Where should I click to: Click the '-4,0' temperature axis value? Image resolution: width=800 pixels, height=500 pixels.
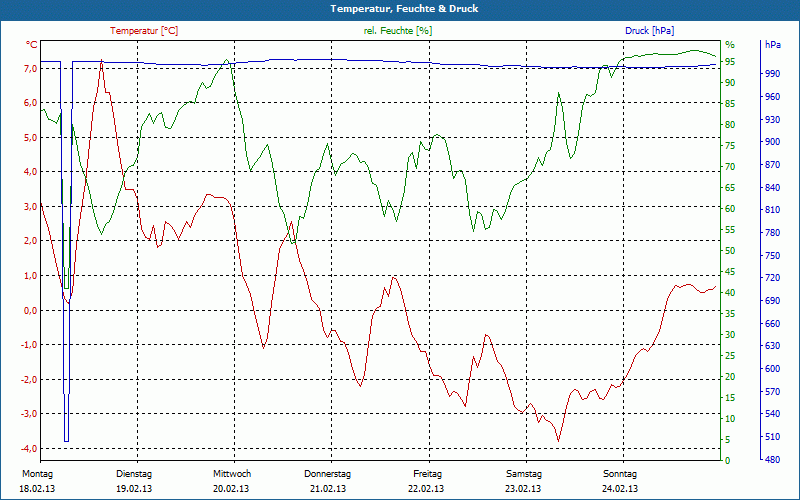click(29, 448)
